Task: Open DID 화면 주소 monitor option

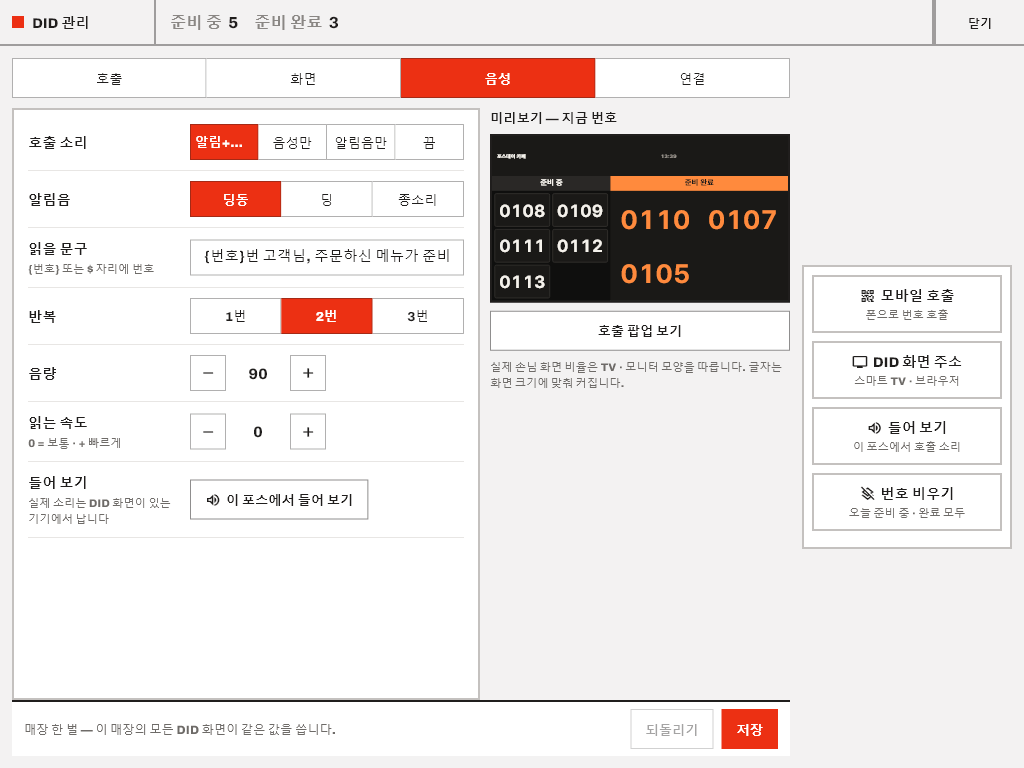Action: 906,370
